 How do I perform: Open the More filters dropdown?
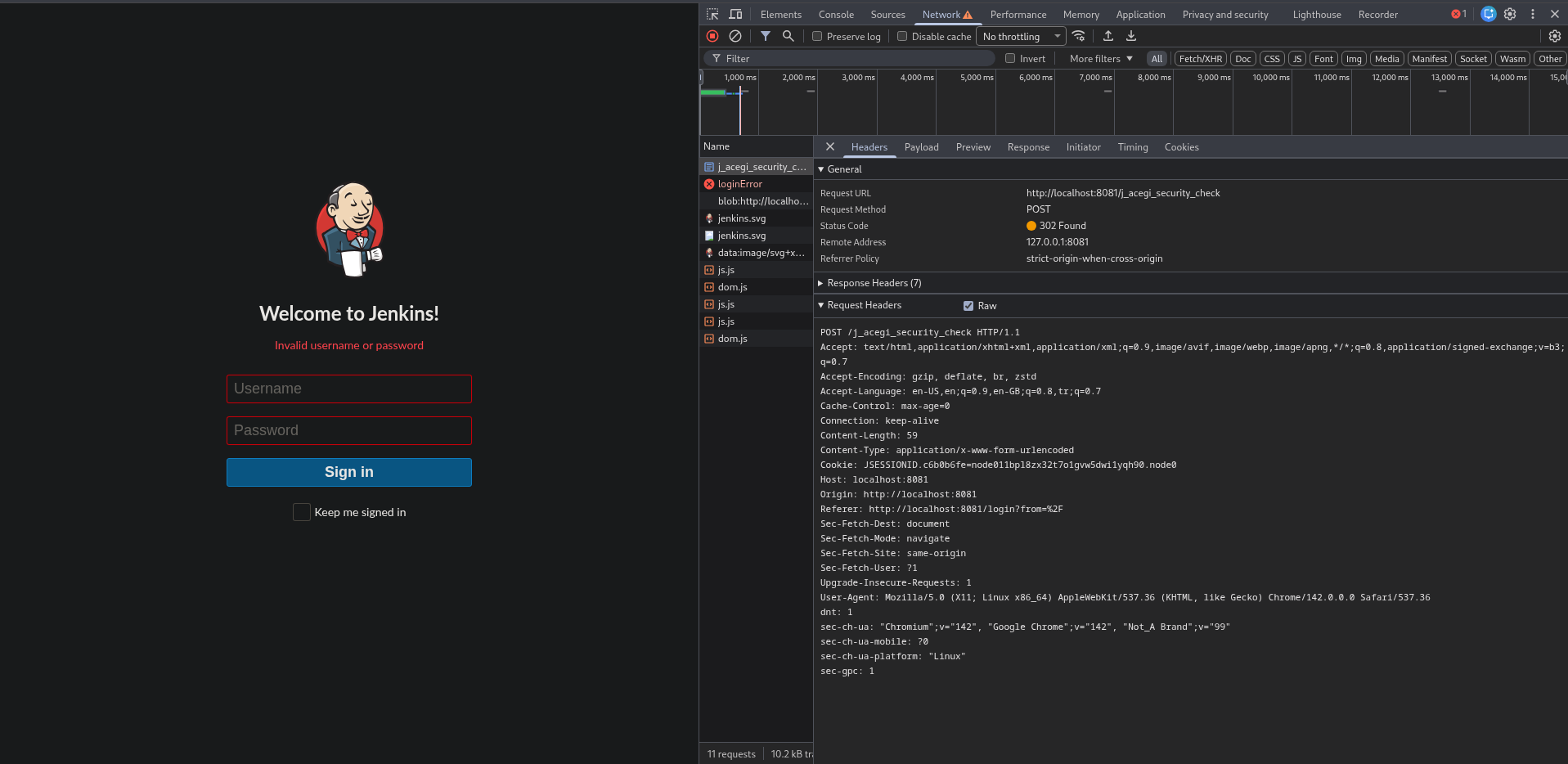coord(1101,58)
